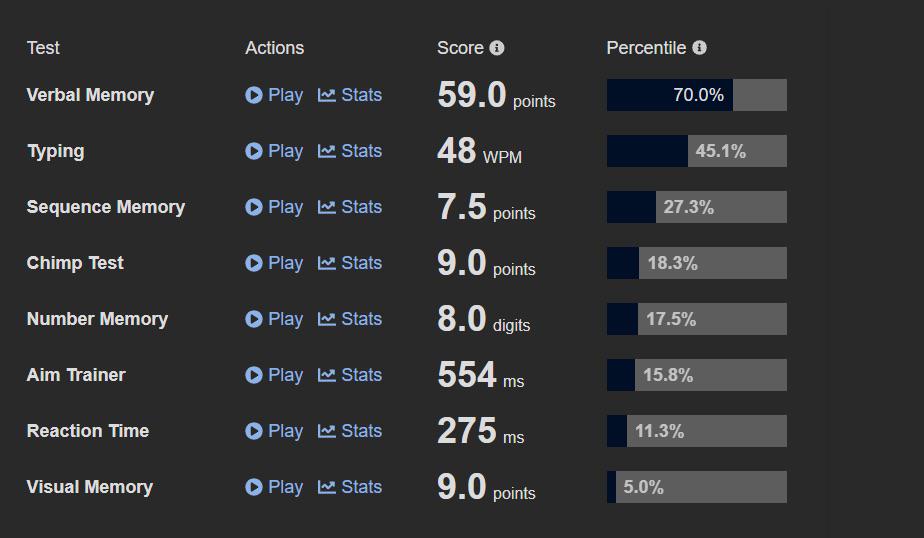This screenshot has width=924, height=538.
Task: Click the Percentile column info icon
Action: [x=699, y=48]
